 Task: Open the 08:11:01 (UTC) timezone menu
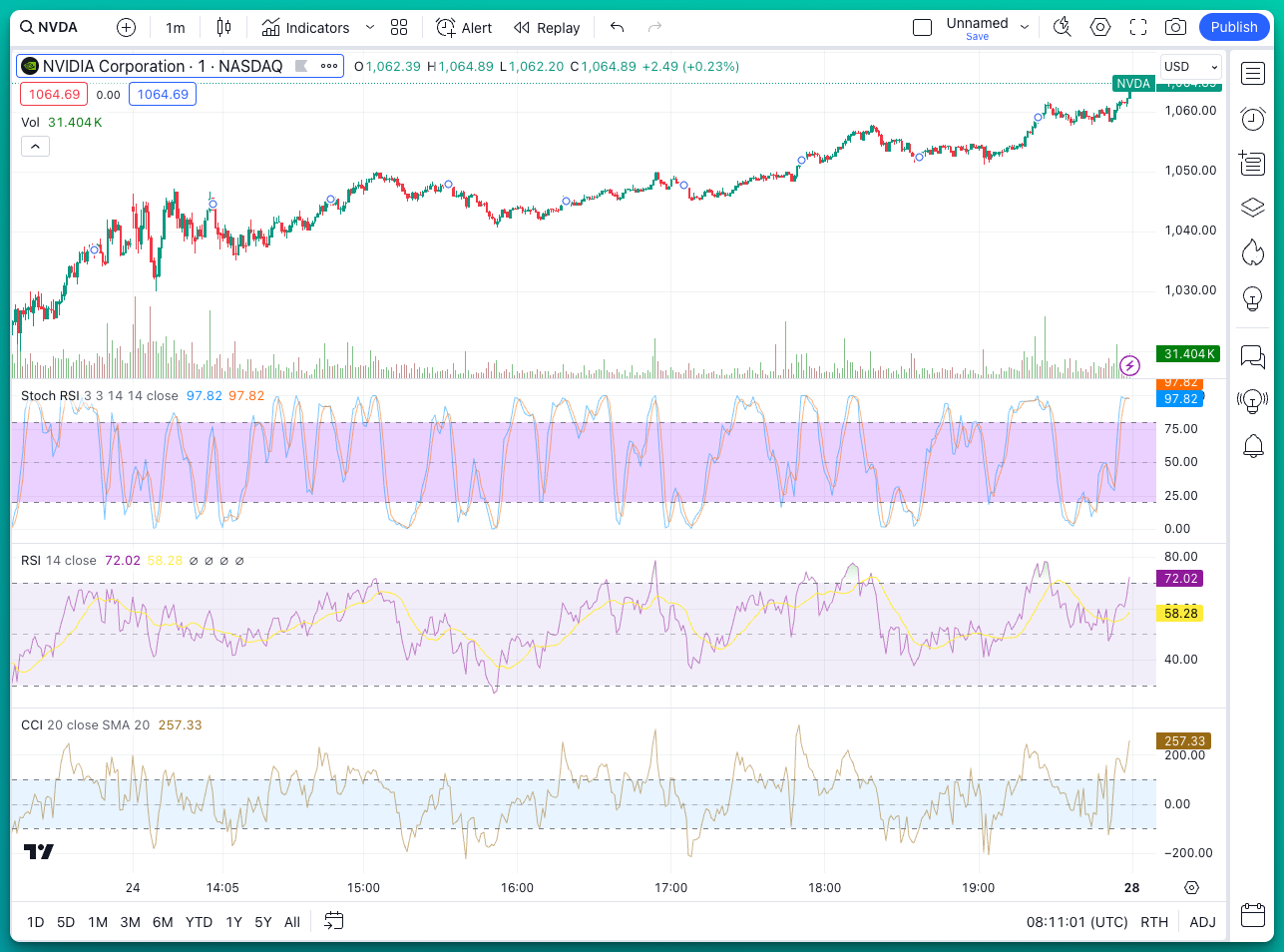1076,922
